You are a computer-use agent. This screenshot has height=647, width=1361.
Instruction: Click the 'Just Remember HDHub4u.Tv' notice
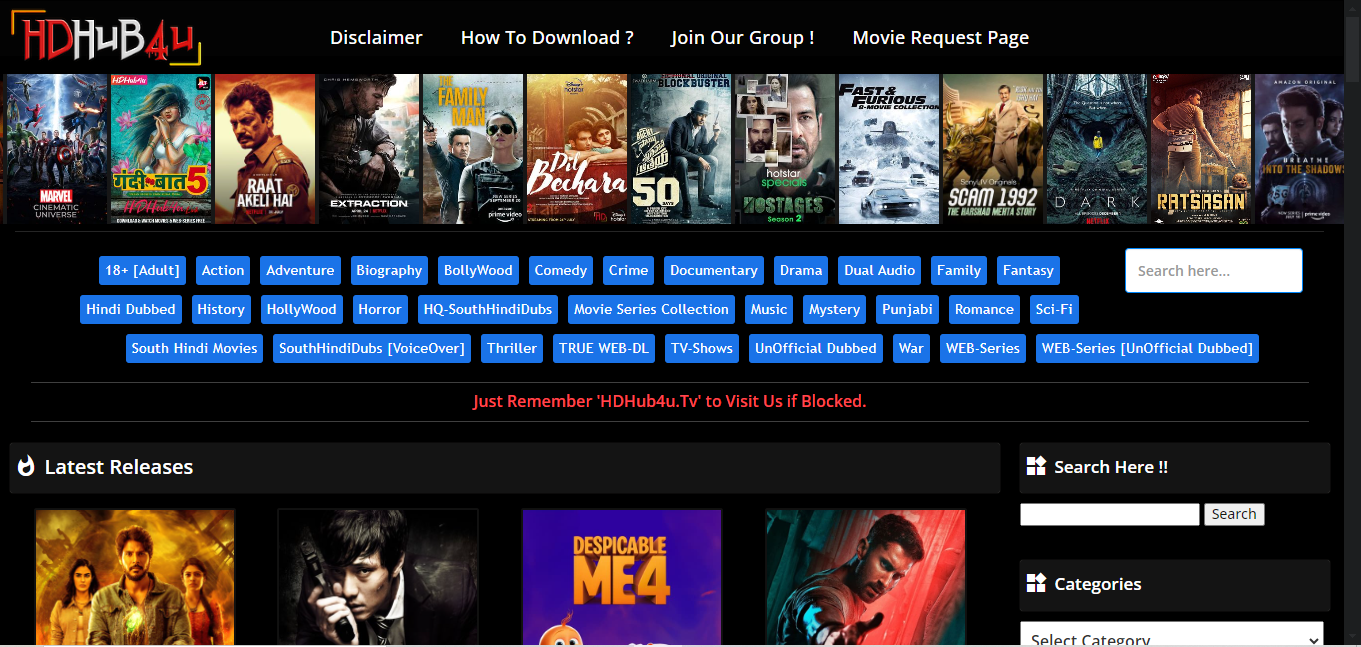pos(669,401)
